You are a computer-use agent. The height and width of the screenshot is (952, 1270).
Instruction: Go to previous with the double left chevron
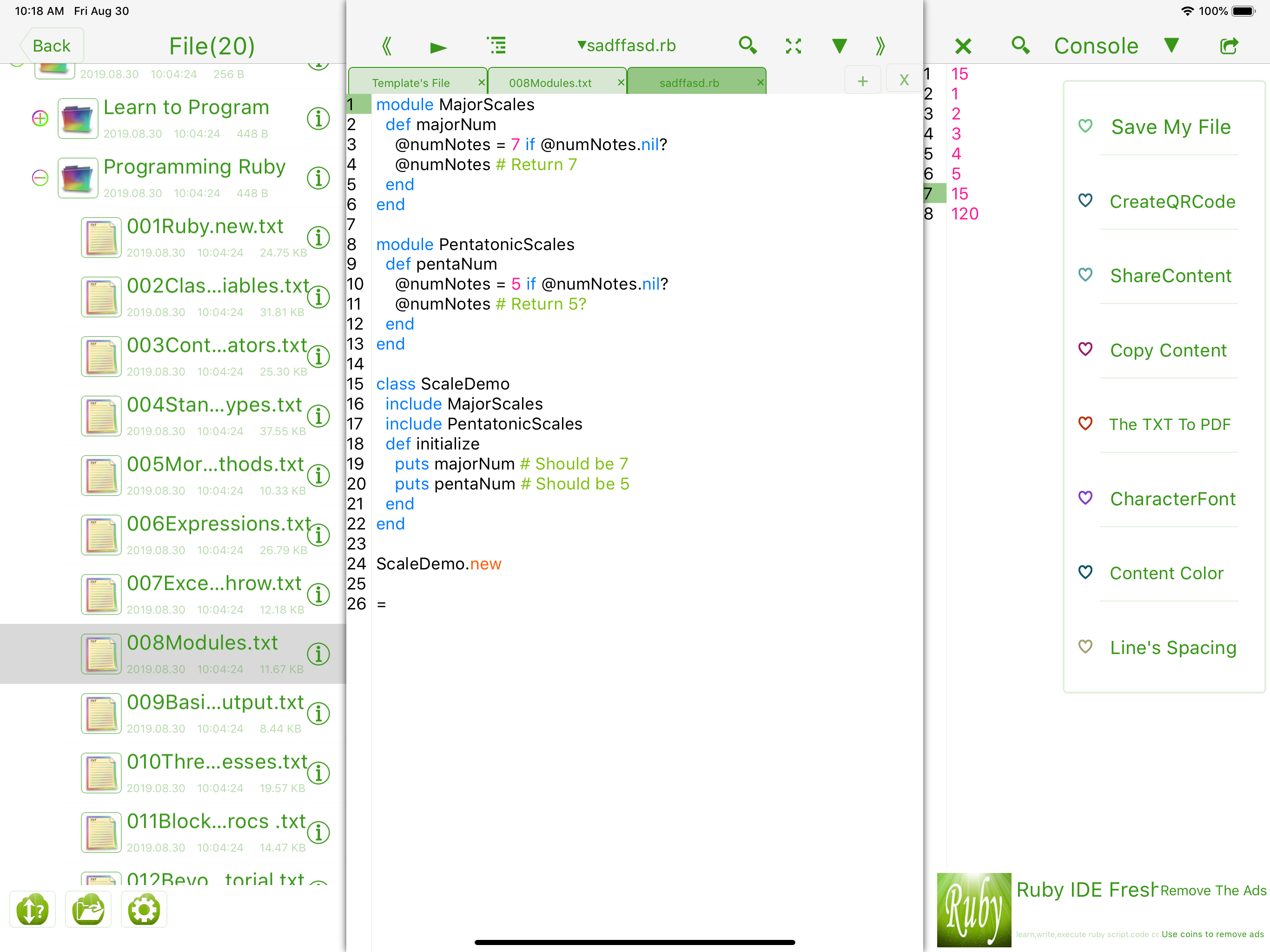(x=387, y=46)
